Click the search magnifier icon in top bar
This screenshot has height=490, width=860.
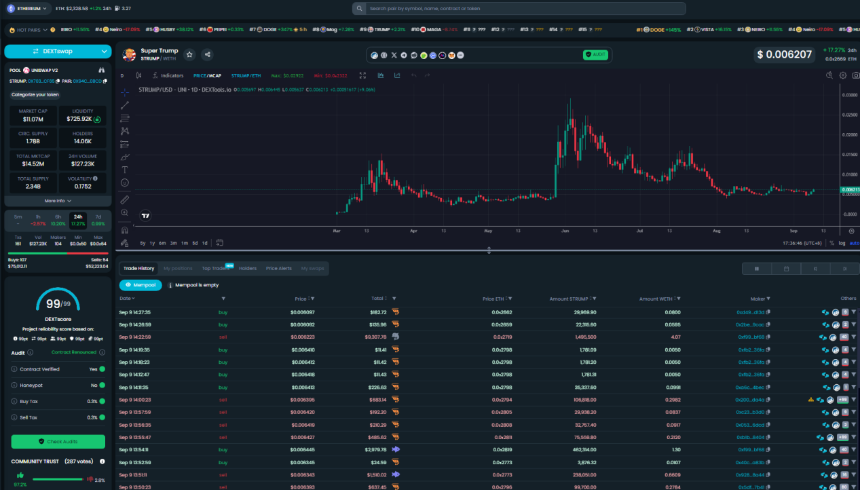pyautogui.click(x=359, y=9)
